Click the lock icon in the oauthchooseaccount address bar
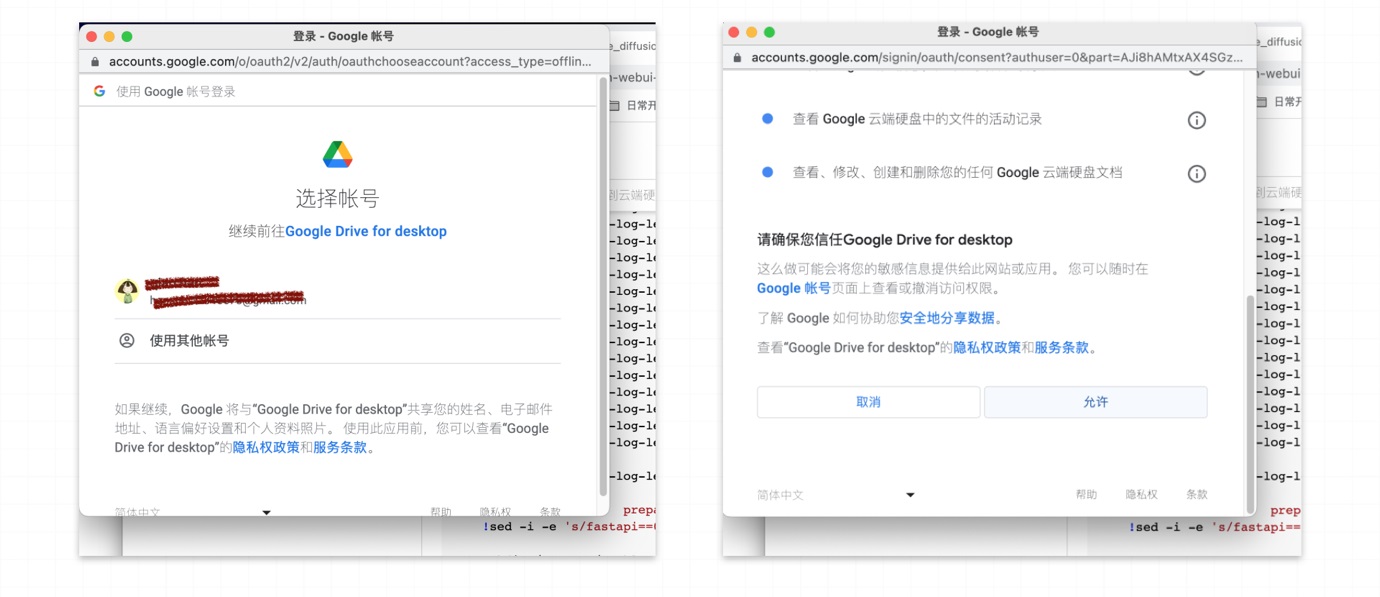1380x597 pixels. pos(96,61)
